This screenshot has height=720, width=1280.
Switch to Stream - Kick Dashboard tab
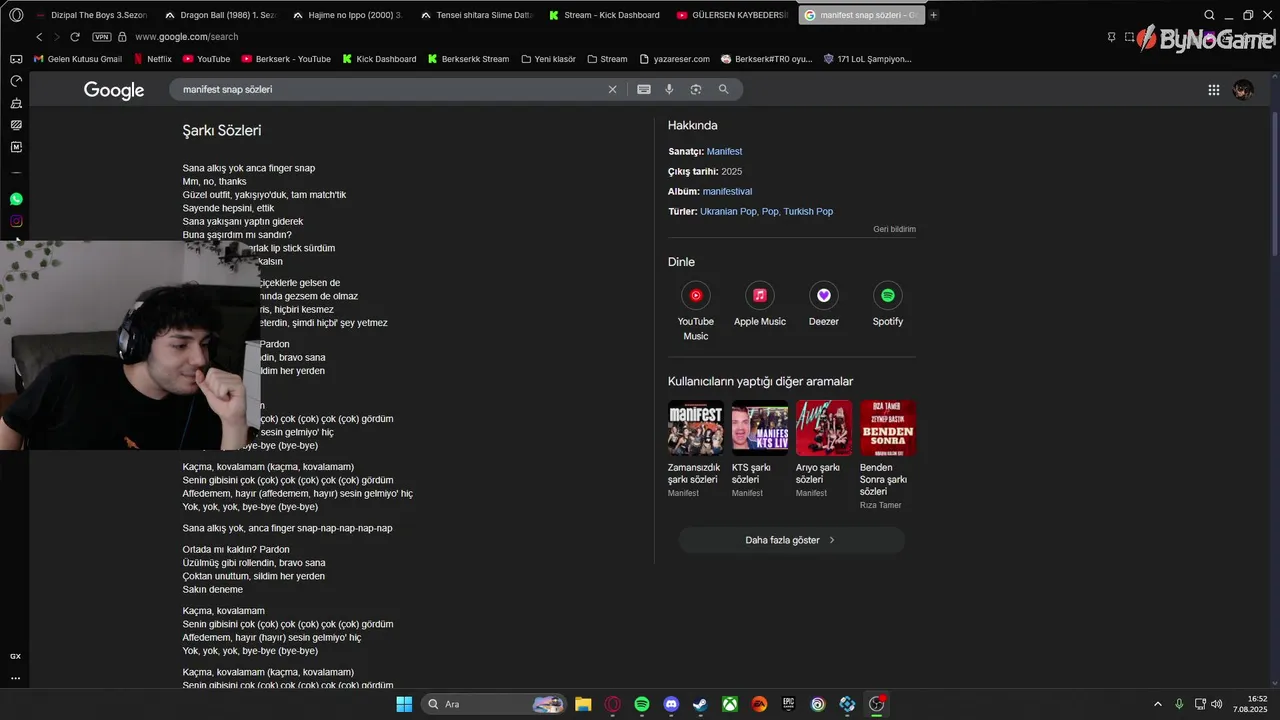[604, 15]
